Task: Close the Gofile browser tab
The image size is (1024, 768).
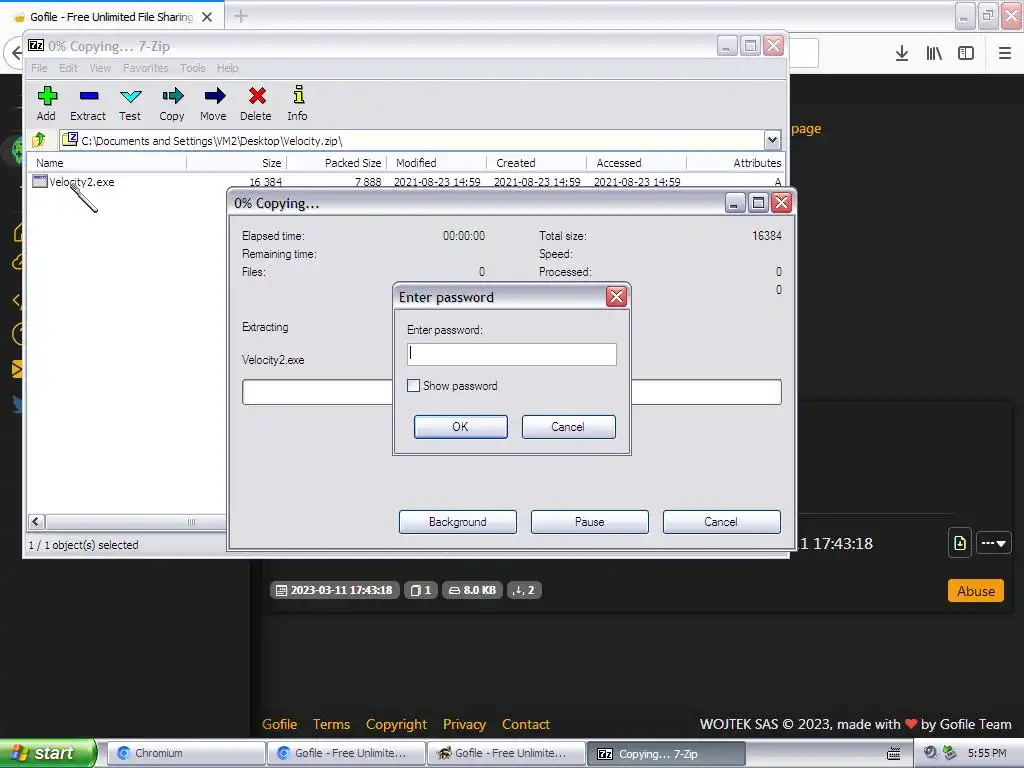Action: pyautogui.click(x=207, y=17)
